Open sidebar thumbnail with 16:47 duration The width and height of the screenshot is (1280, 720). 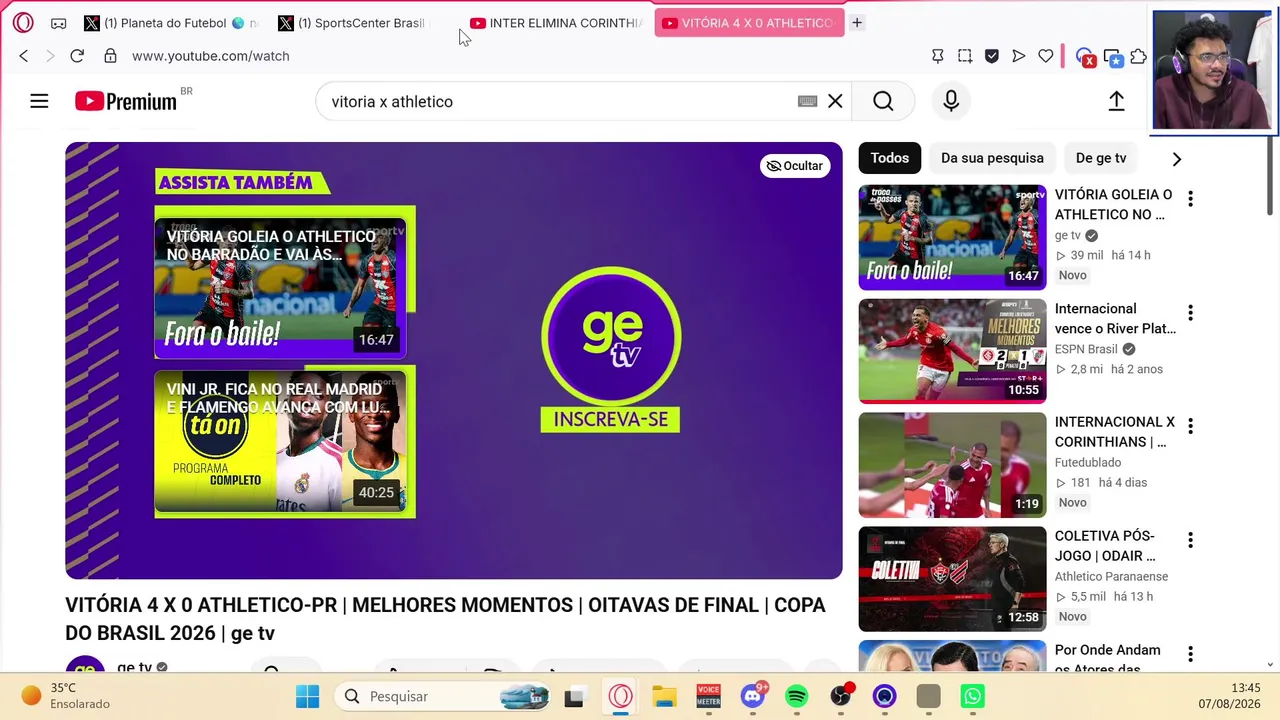(952, 237)
